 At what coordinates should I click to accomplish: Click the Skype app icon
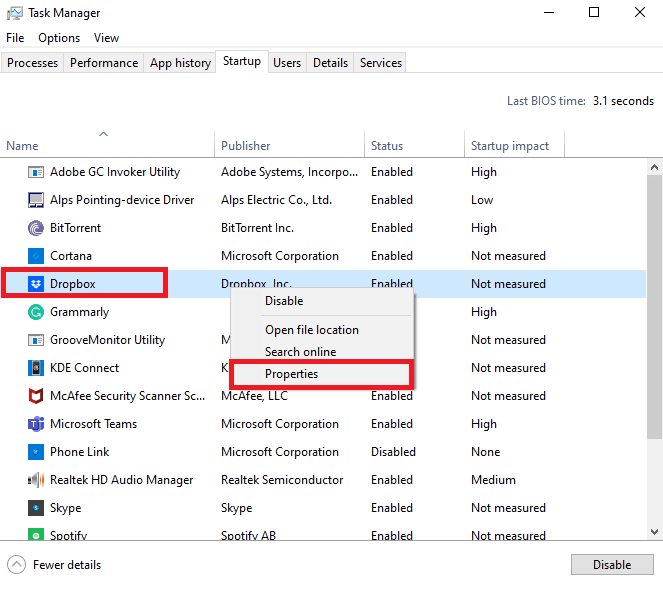36,508
